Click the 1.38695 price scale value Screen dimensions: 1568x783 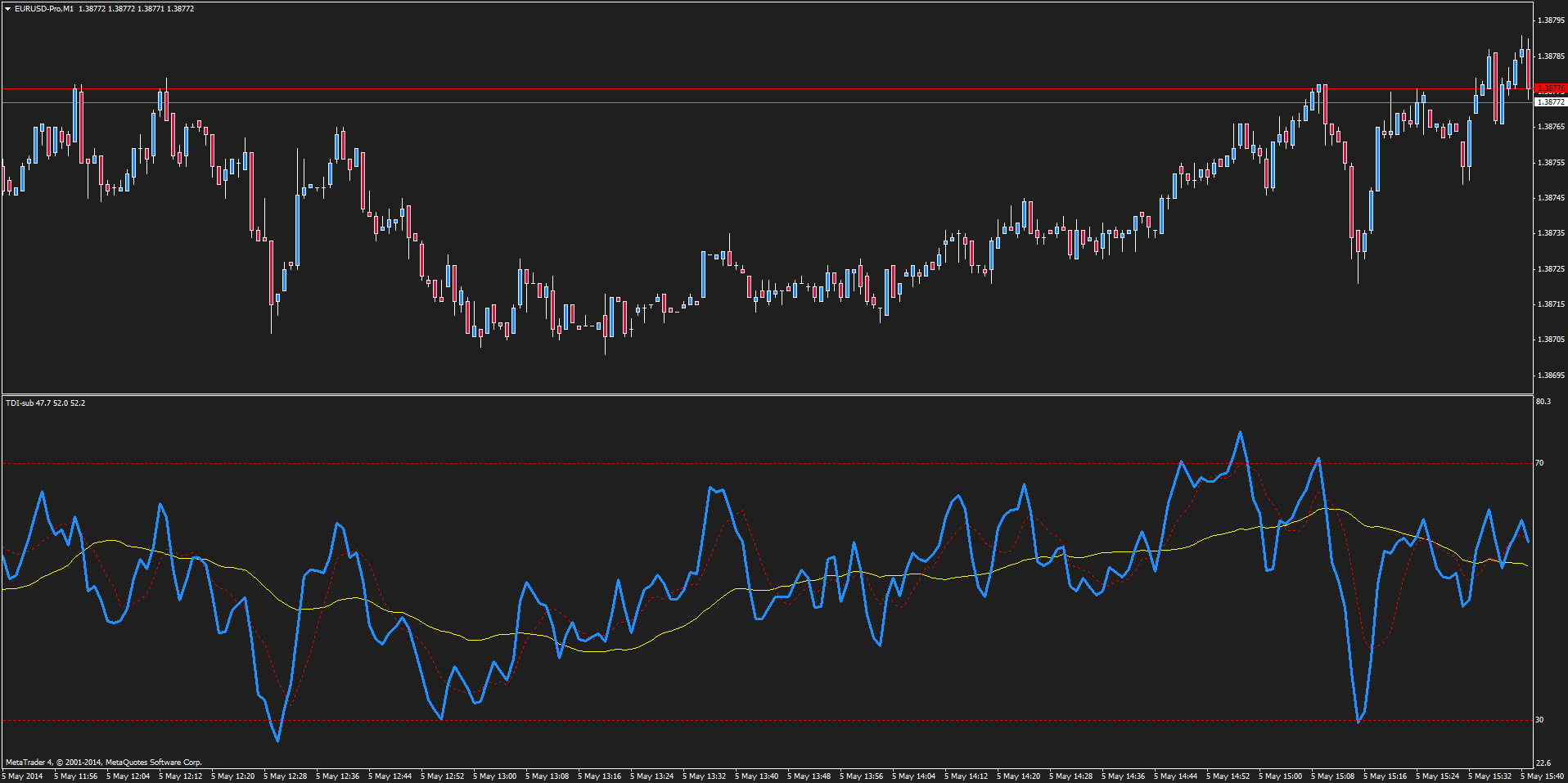click(x=1552, y=376)
